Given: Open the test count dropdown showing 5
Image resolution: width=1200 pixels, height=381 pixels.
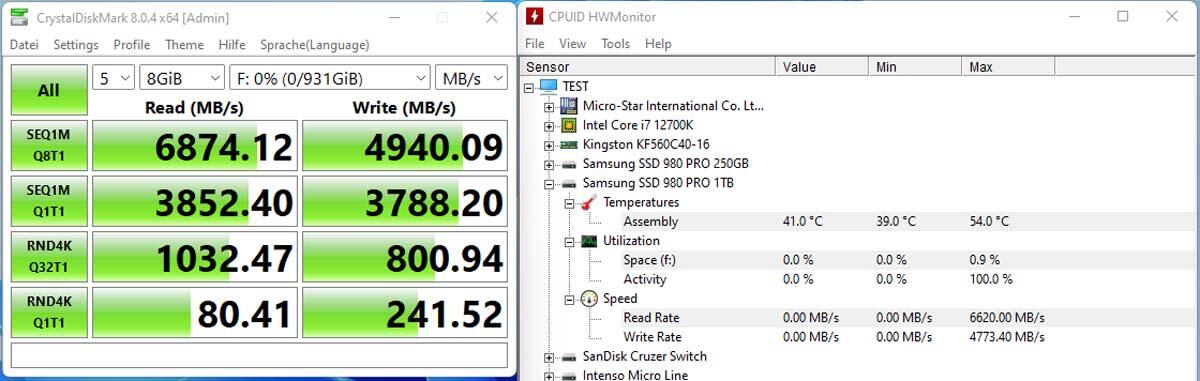Looking at the screenshot, I should click(113, 78).
